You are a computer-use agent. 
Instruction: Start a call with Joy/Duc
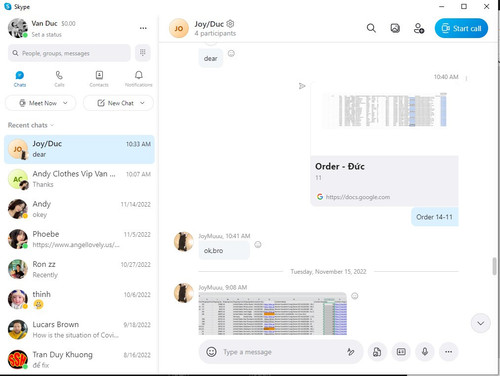point(461,28)
